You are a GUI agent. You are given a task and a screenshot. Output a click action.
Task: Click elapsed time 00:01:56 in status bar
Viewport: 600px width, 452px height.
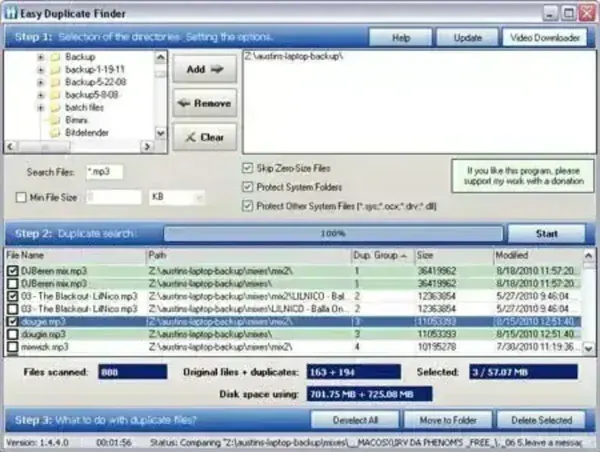click(x=114, y=443)
